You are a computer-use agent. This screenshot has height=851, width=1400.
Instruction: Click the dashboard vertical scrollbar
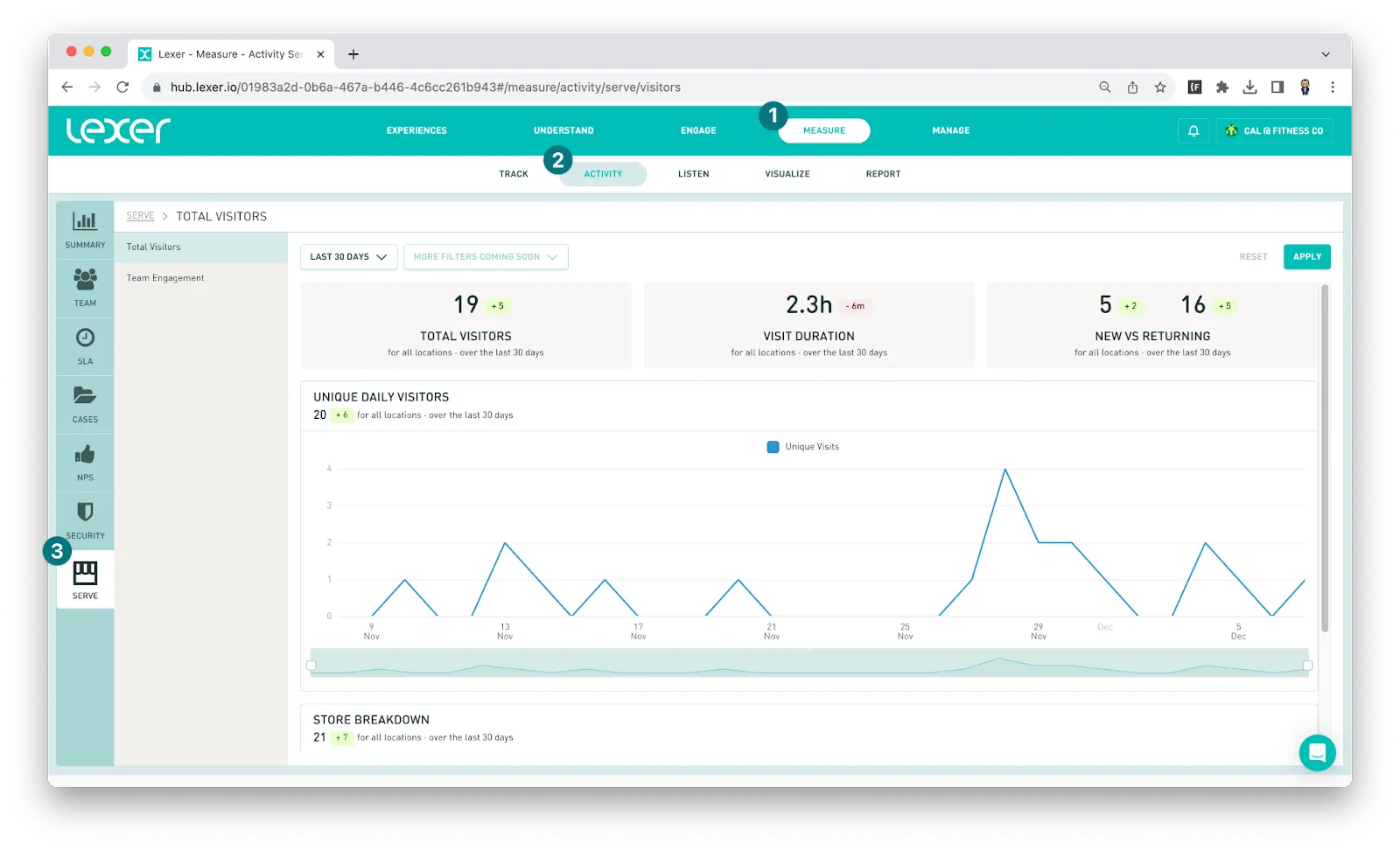point(1325,458)
